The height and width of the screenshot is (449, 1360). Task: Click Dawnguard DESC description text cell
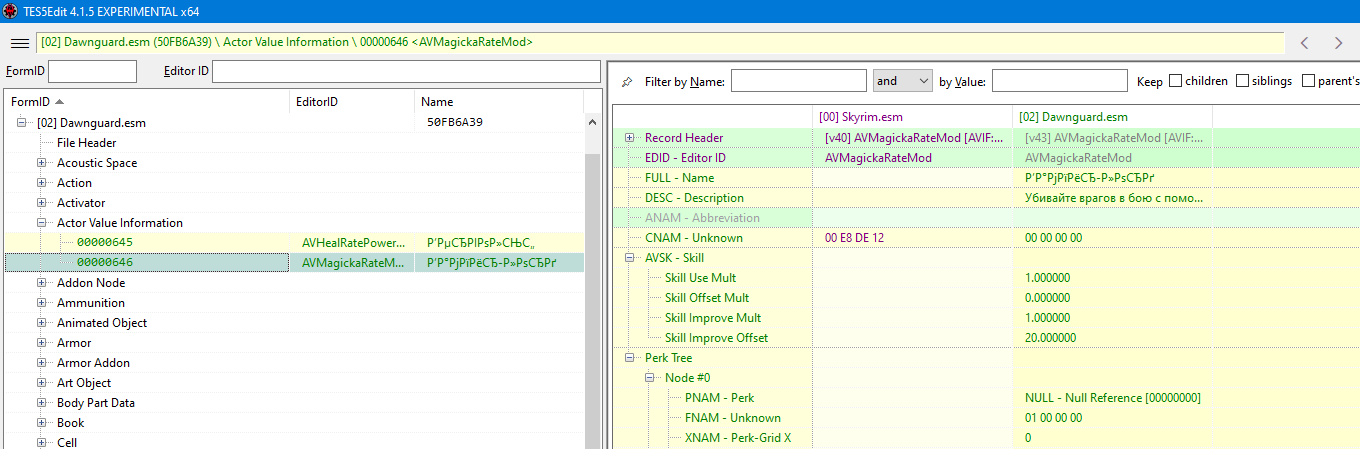coord(1112,198)
